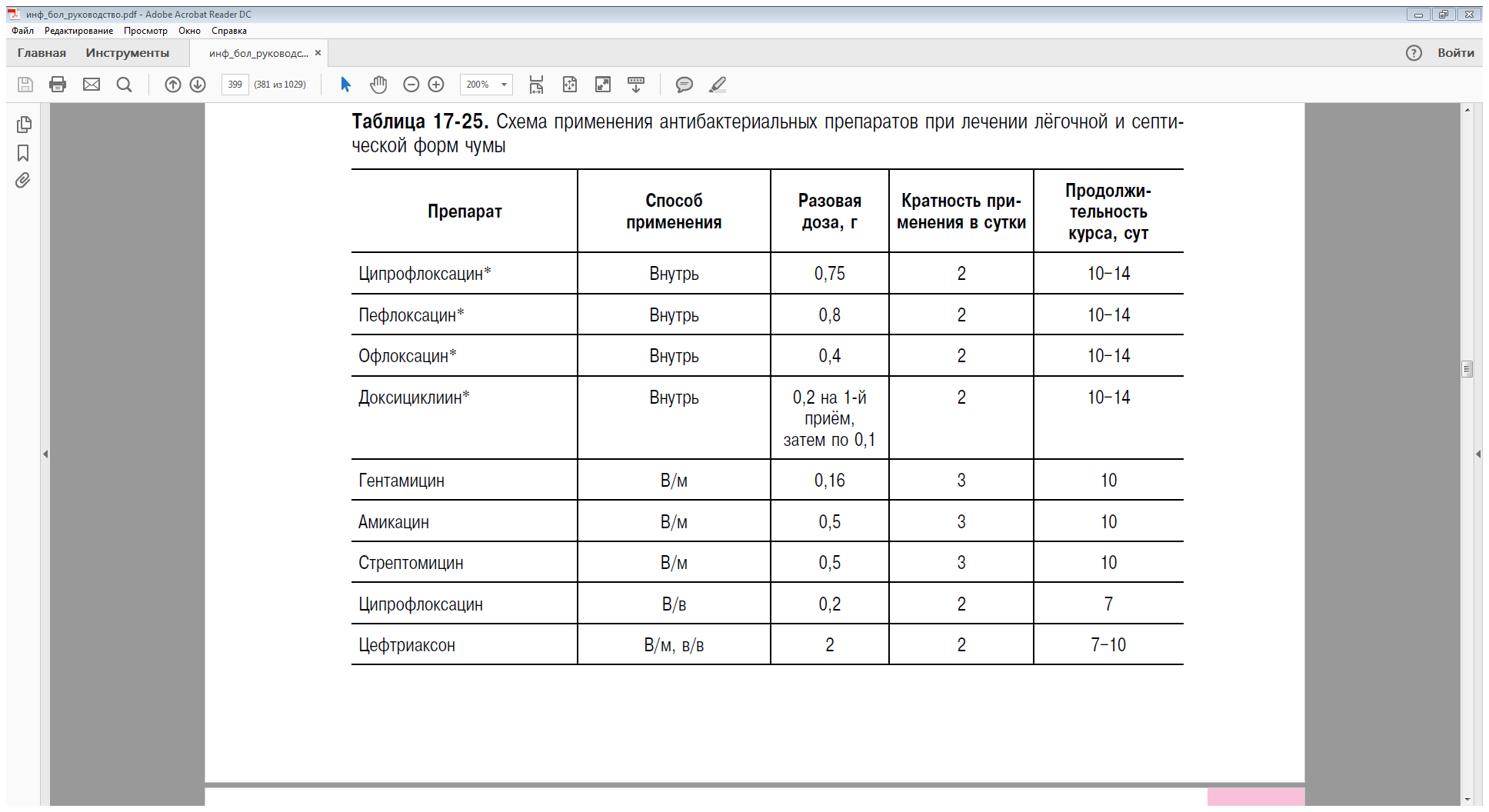Viewport: 1489px width, 812px height.
Task: Expand left navigation pane arrow
Action: pyautogui.click(x=45, y=454)
